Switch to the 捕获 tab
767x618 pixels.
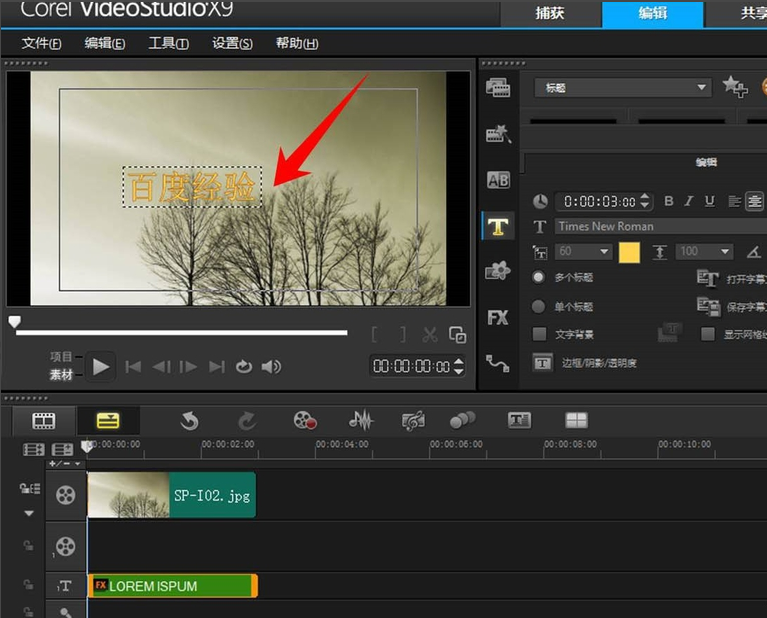click(550, 13)
